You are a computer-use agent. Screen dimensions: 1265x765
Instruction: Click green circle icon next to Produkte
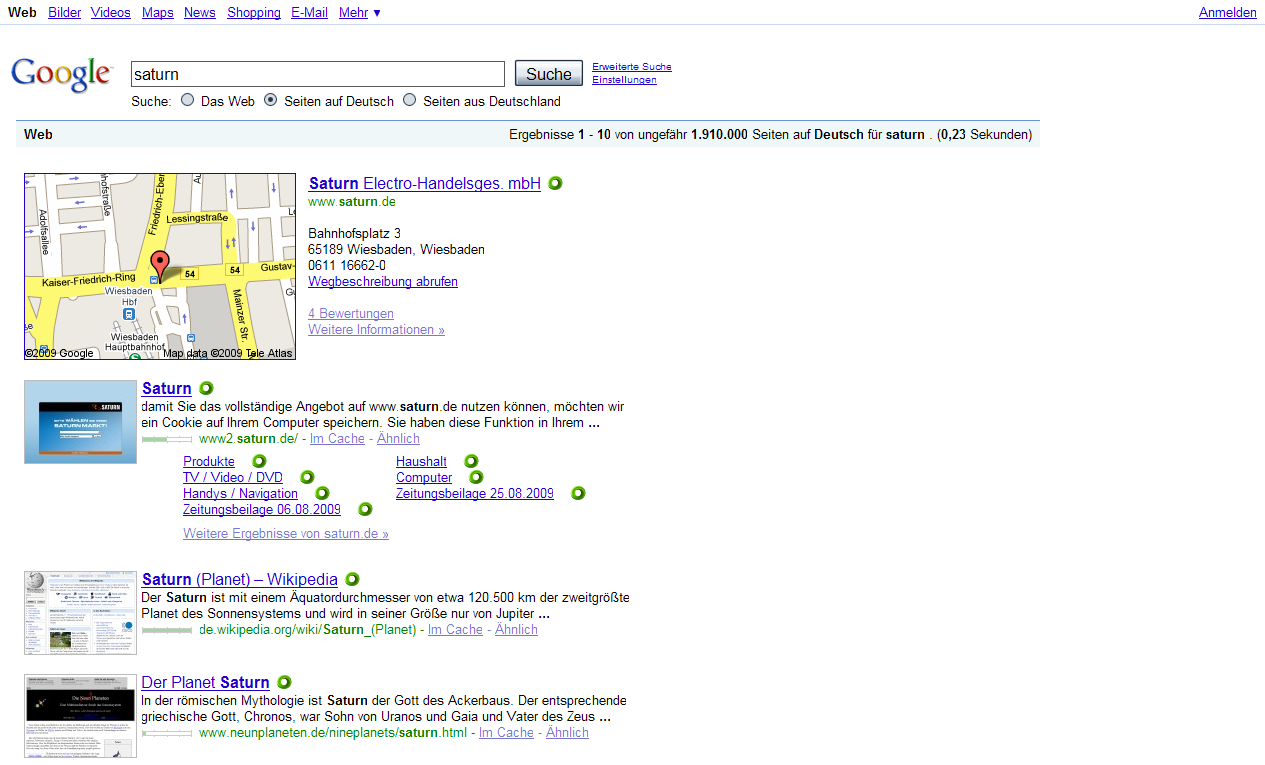[x=259, y=461]
